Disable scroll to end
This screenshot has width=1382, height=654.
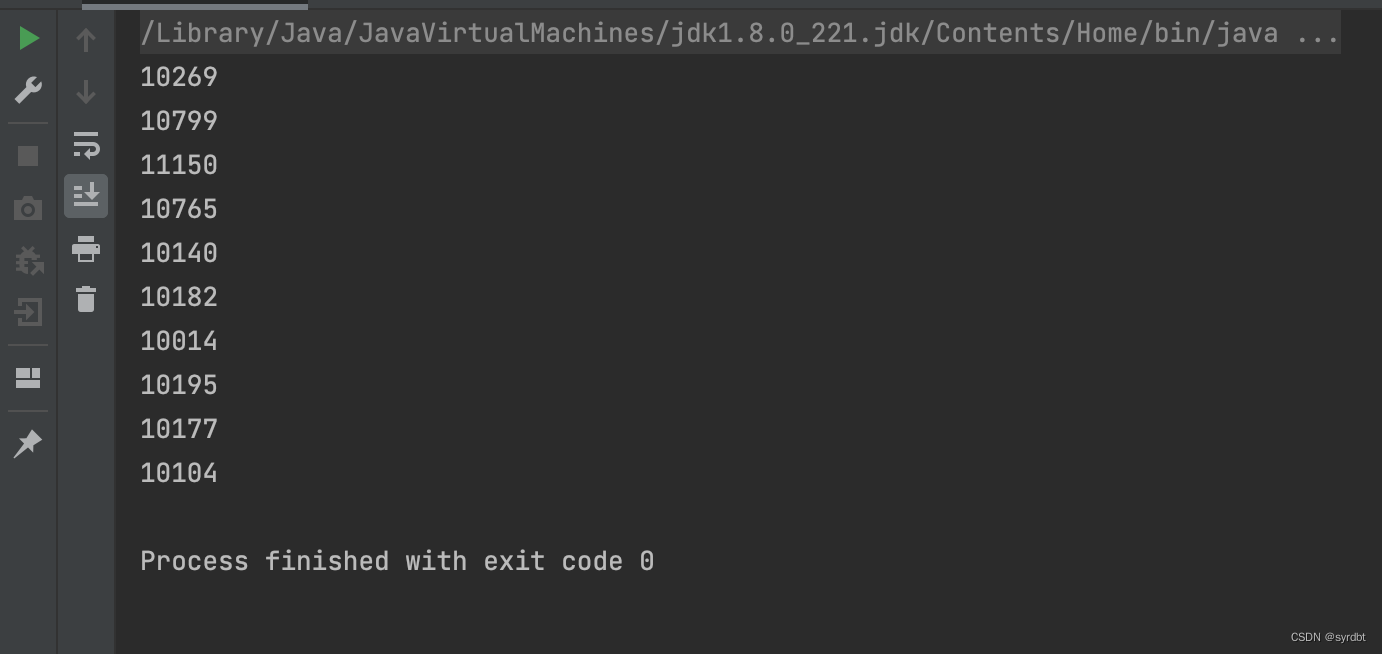86,196
